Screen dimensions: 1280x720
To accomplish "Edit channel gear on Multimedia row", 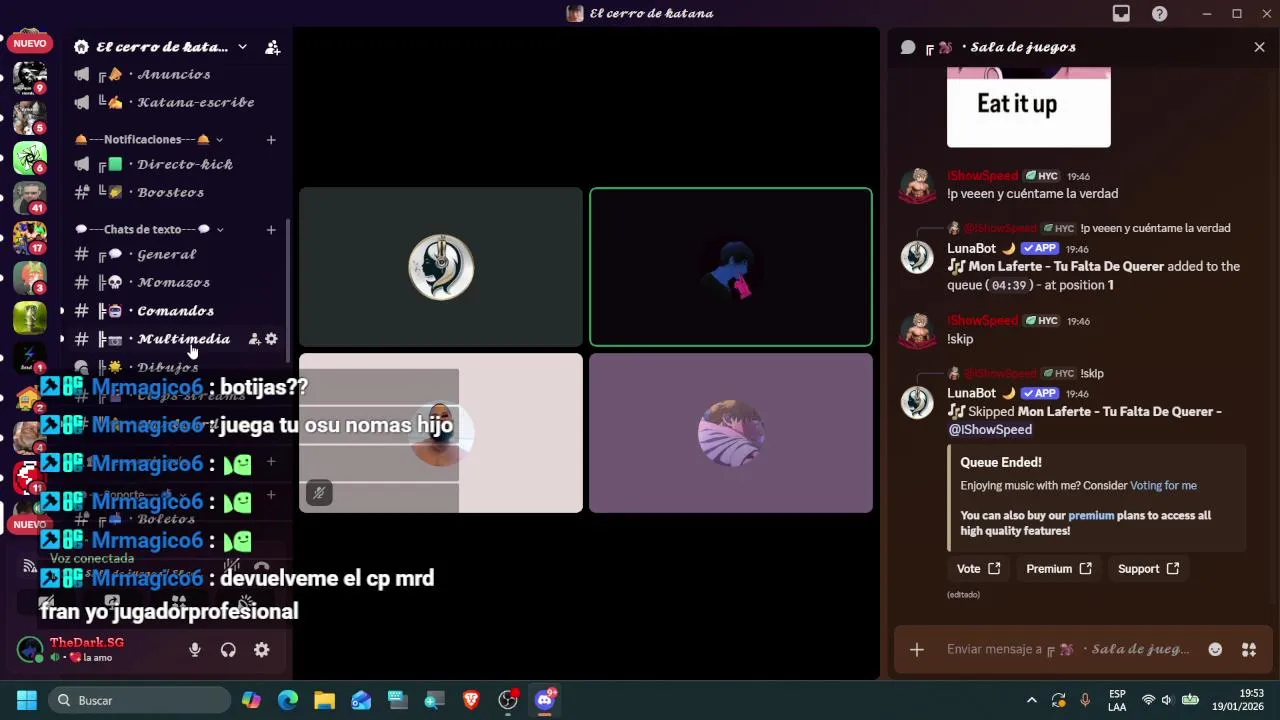I will point(271,339).
